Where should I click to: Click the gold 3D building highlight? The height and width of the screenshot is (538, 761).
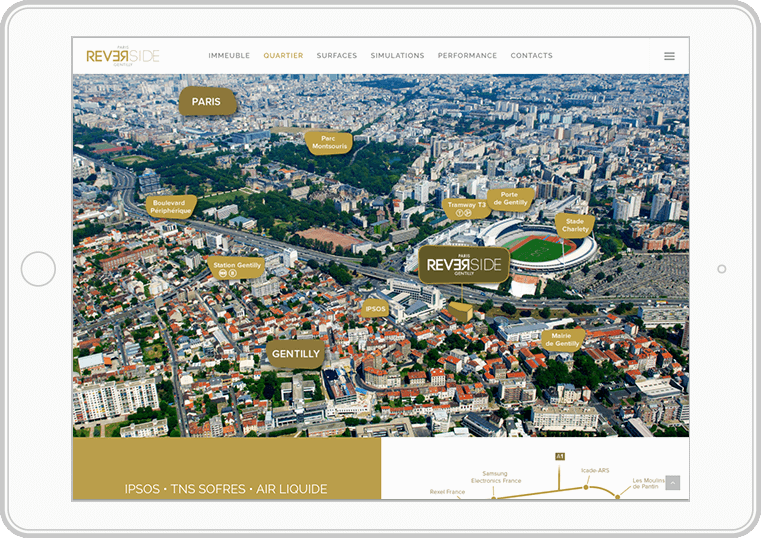coord(460,311)
